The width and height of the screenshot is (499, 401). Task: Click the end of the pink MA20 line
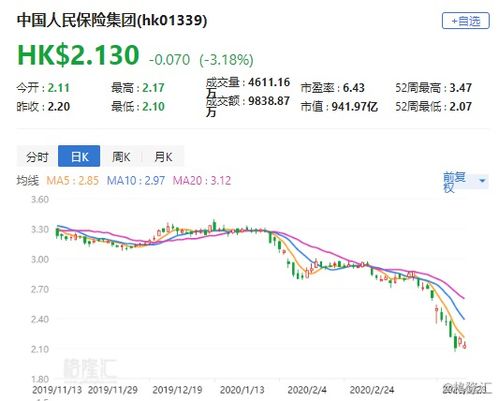tap(464, 298)
